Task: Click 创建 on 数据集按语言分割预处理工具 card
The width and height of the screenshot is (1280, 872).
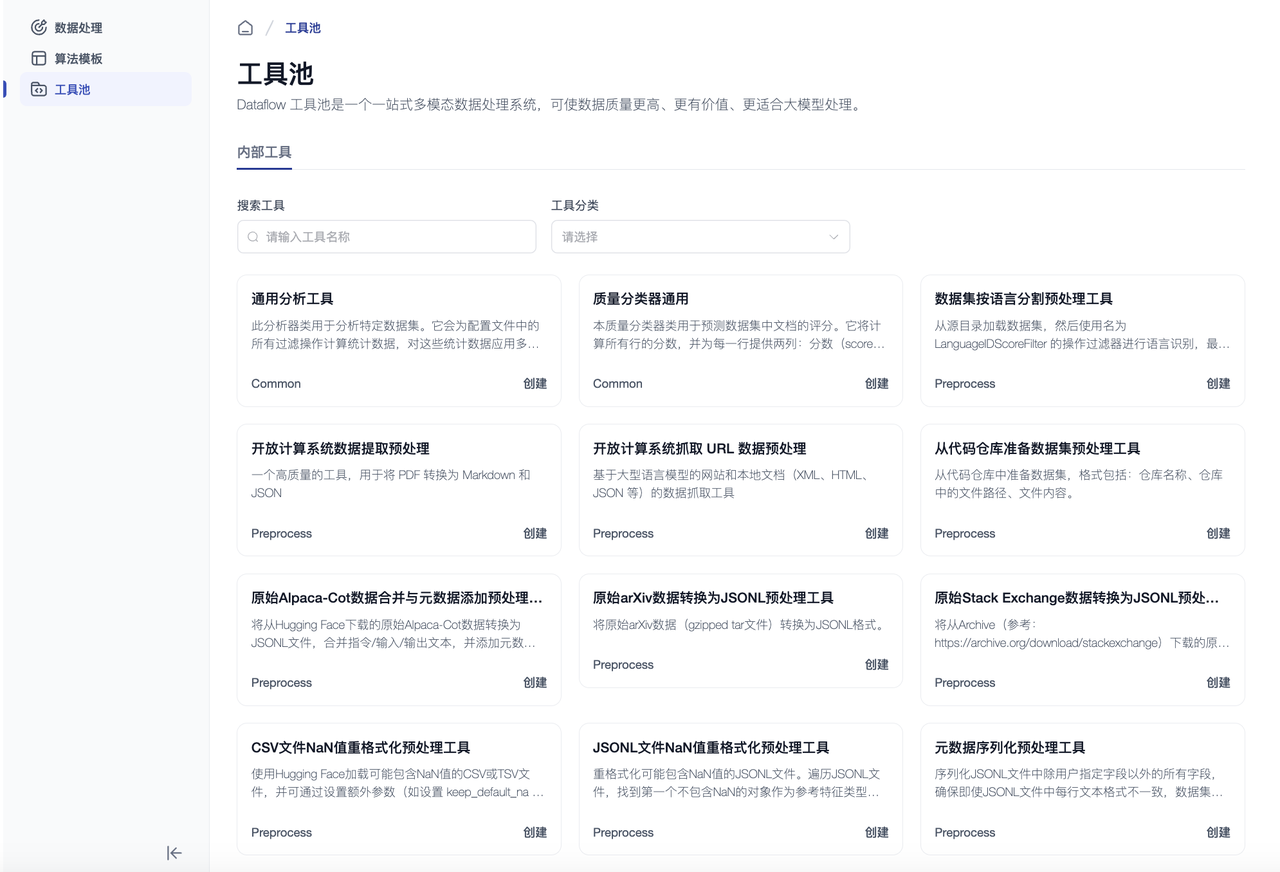Action: coord(1218,383)
